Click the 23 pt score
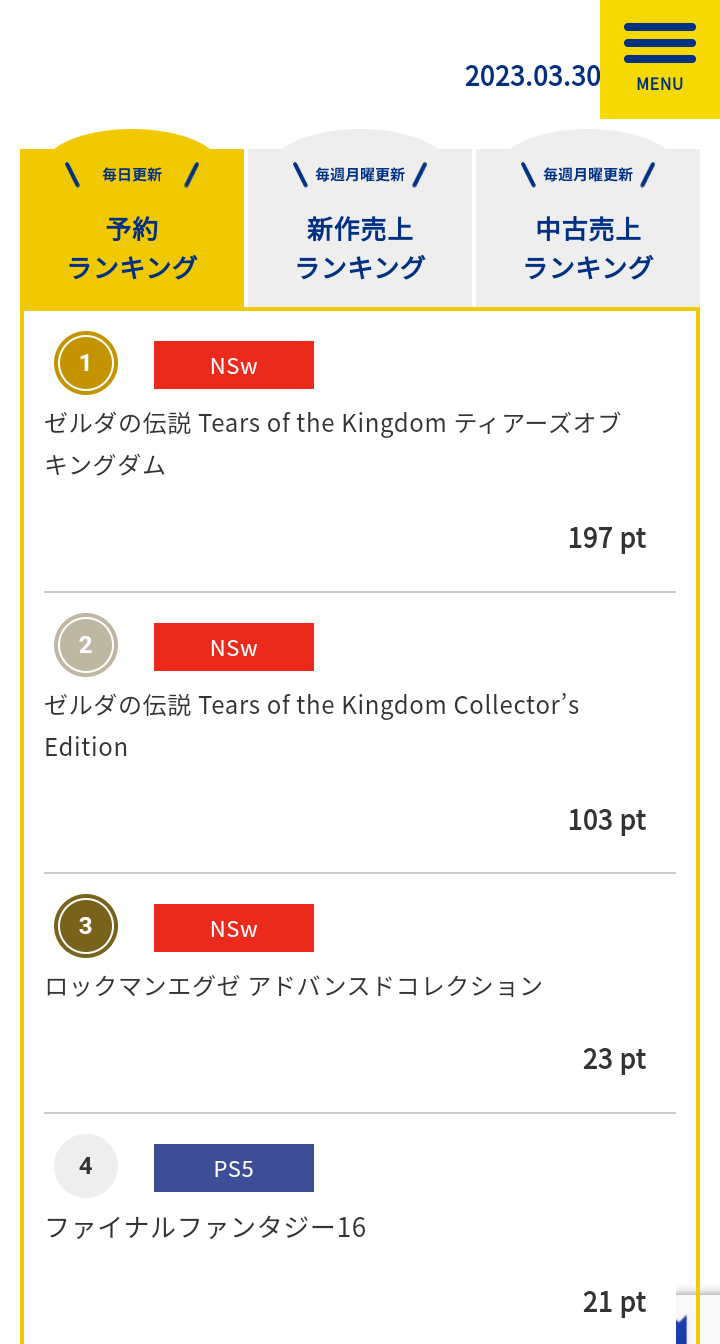 point(614,1059)
